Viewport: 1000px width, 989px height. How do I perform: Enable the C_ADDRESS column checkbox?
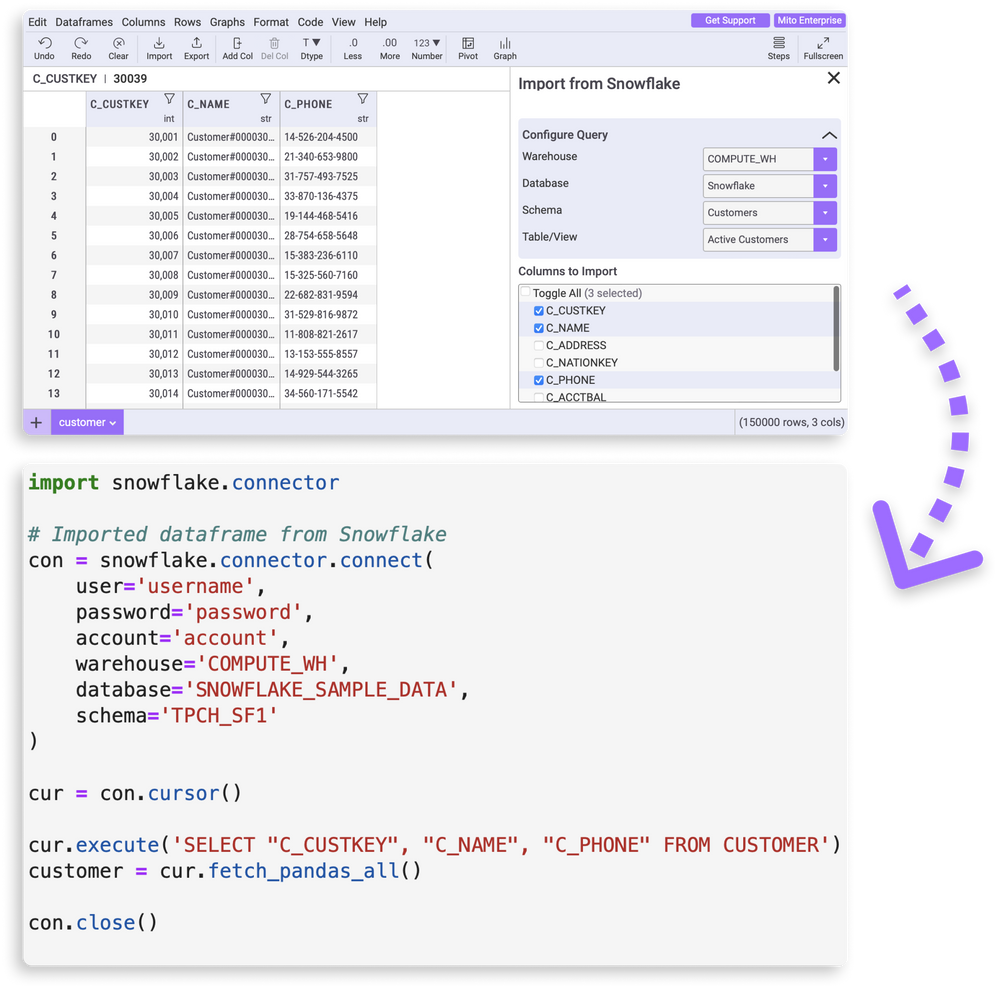[539, 346]
